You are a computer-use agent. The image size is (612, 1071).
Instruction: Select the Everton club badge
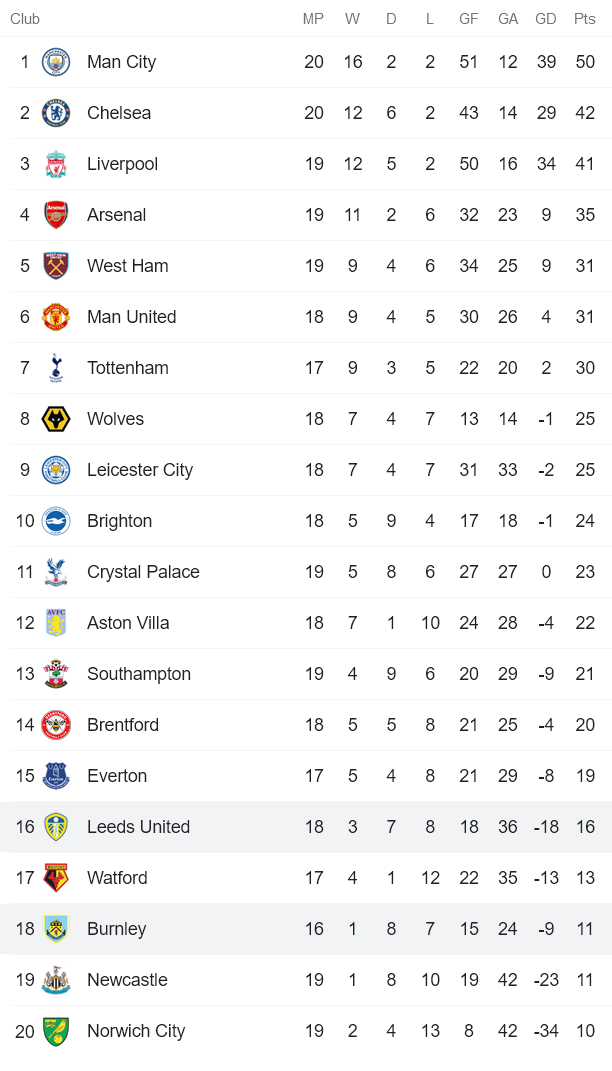point(56,776)
